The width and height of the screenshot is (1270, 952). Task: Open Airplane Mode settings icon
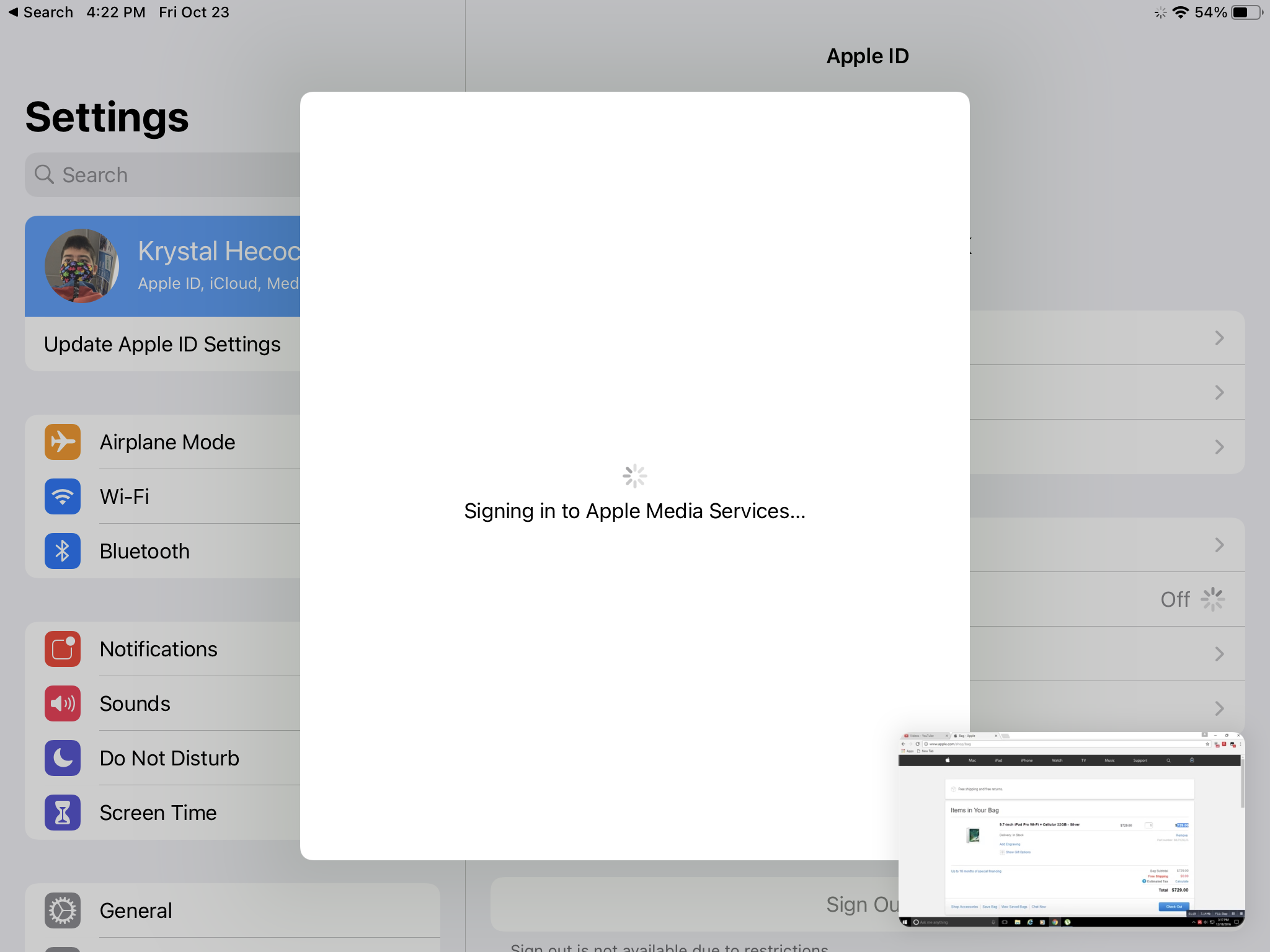62,442
